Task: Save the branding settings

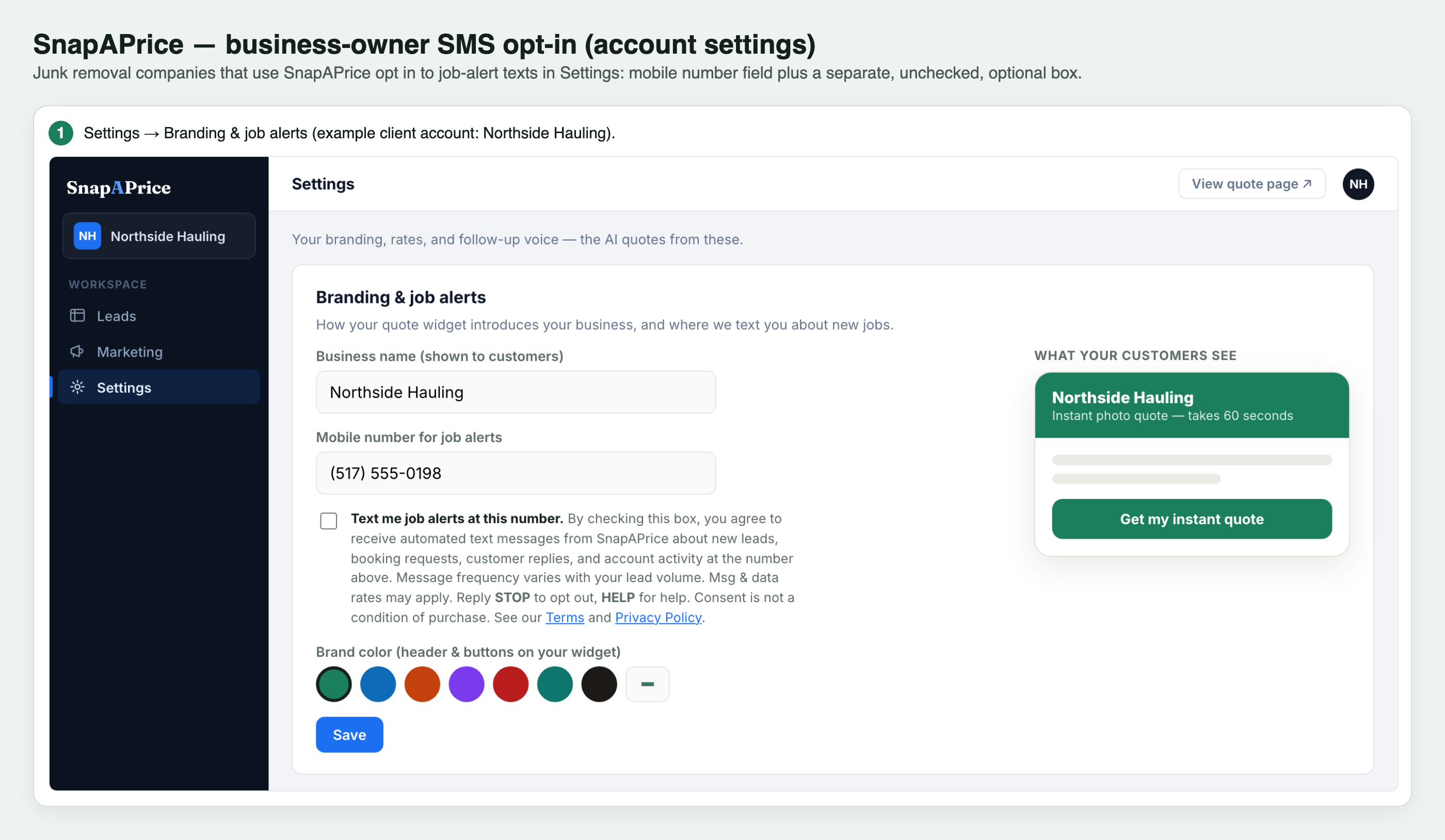Action: [x=349, y=735]
